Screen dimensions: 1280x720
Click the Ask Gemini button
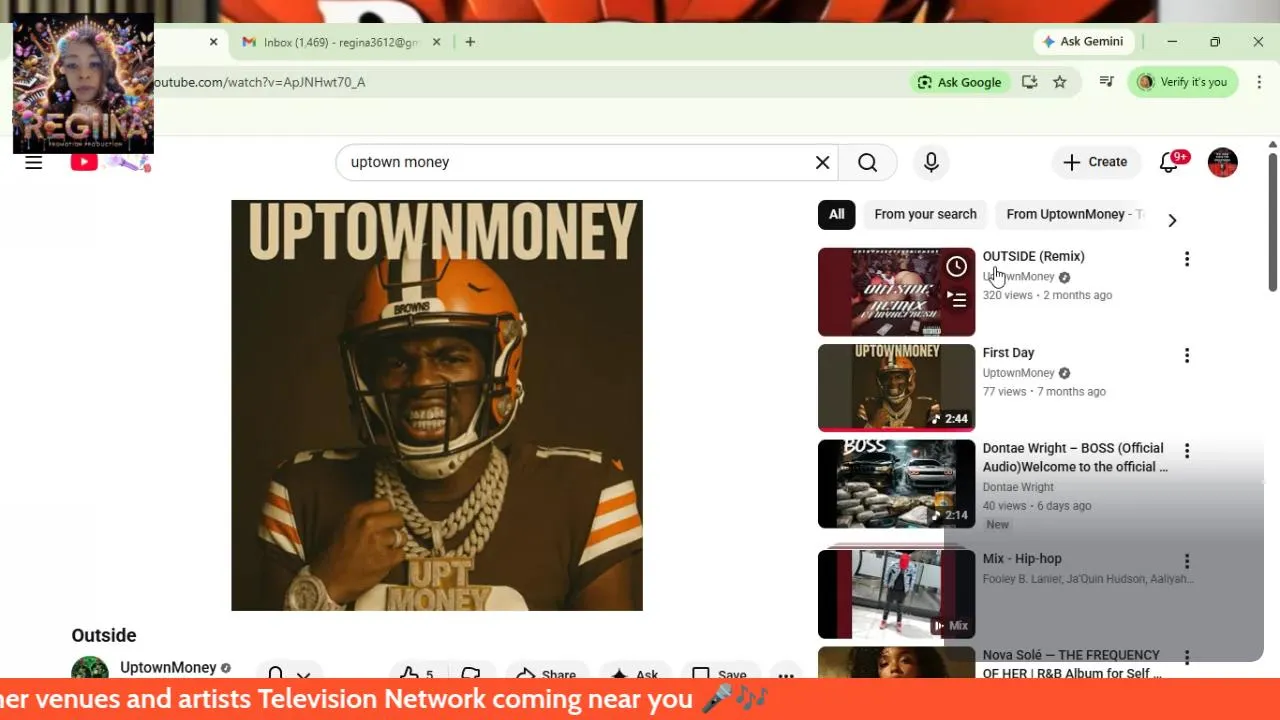tap(1083, 42)
